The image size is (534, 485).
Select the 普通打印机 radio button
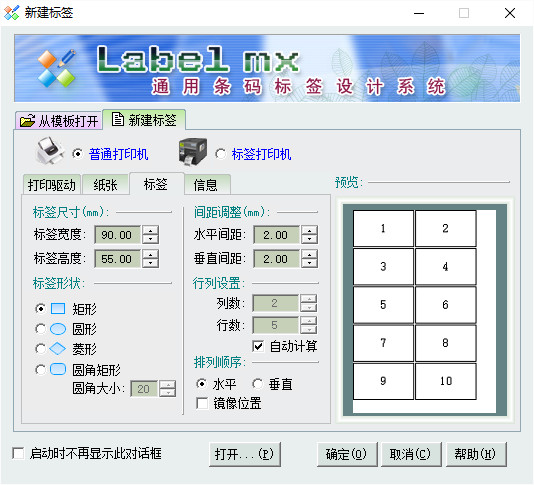point(78,154)
